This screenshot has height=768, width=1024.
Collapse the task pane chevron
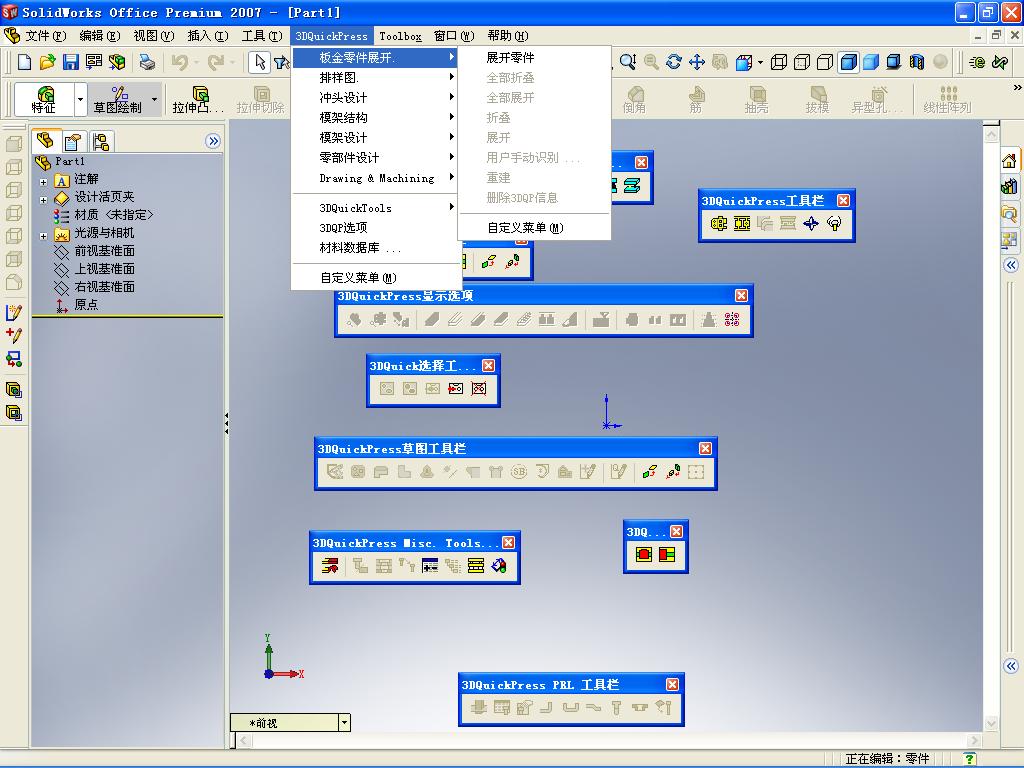[x=1011, y=264]
